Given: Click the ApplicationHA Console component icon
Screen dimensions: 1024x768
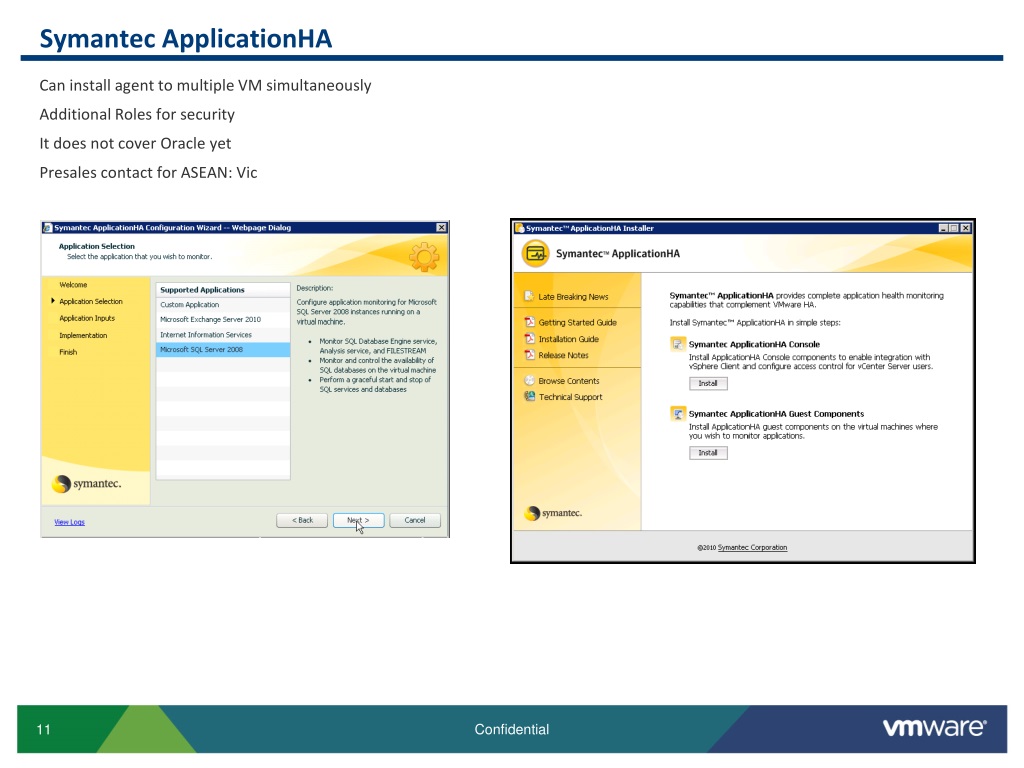Looking at the screenshot, I should tap(678, 344).
